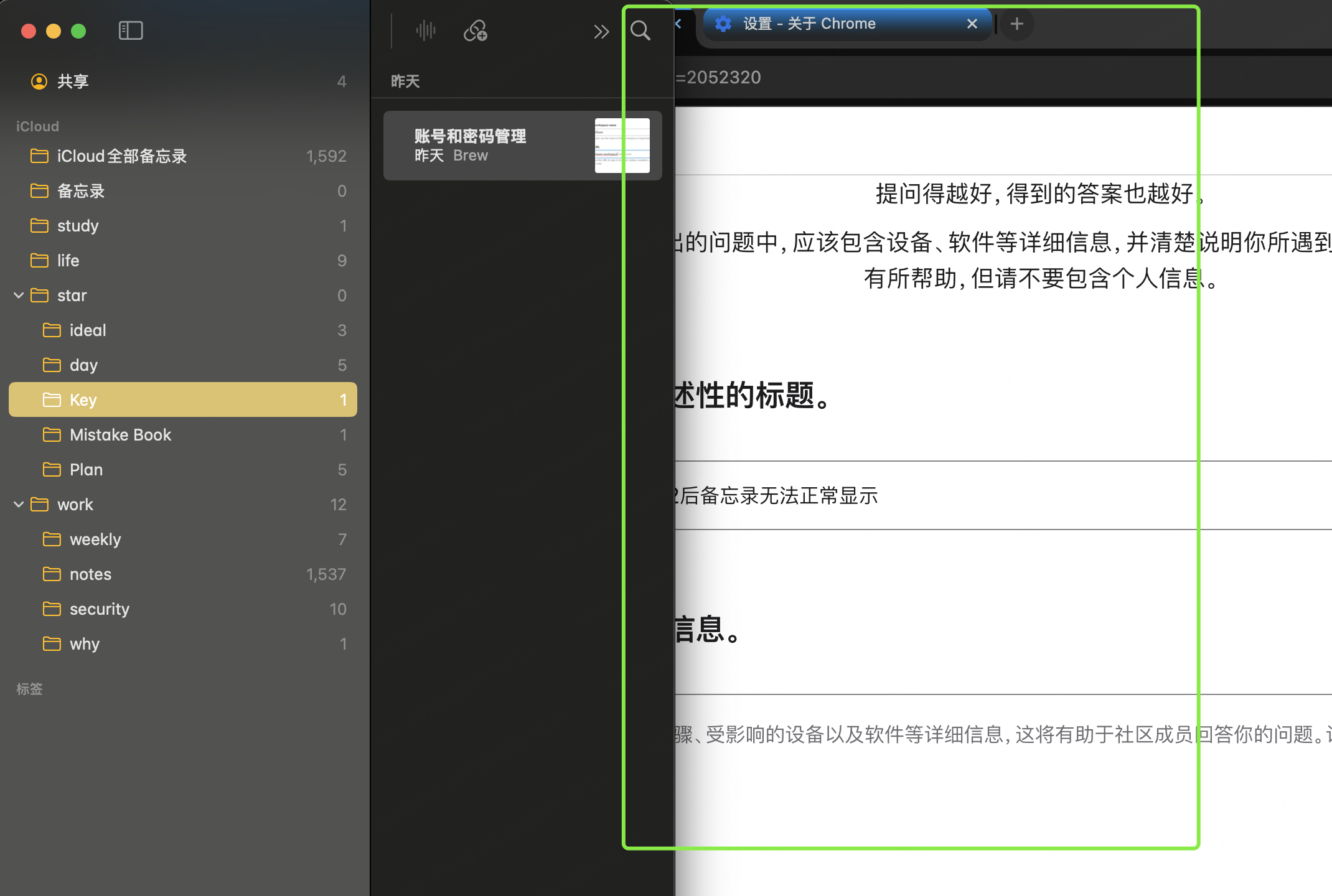Click the settings gear tab icon
This screenshot has width=1332, height=896.
click(x=723, y=24)
